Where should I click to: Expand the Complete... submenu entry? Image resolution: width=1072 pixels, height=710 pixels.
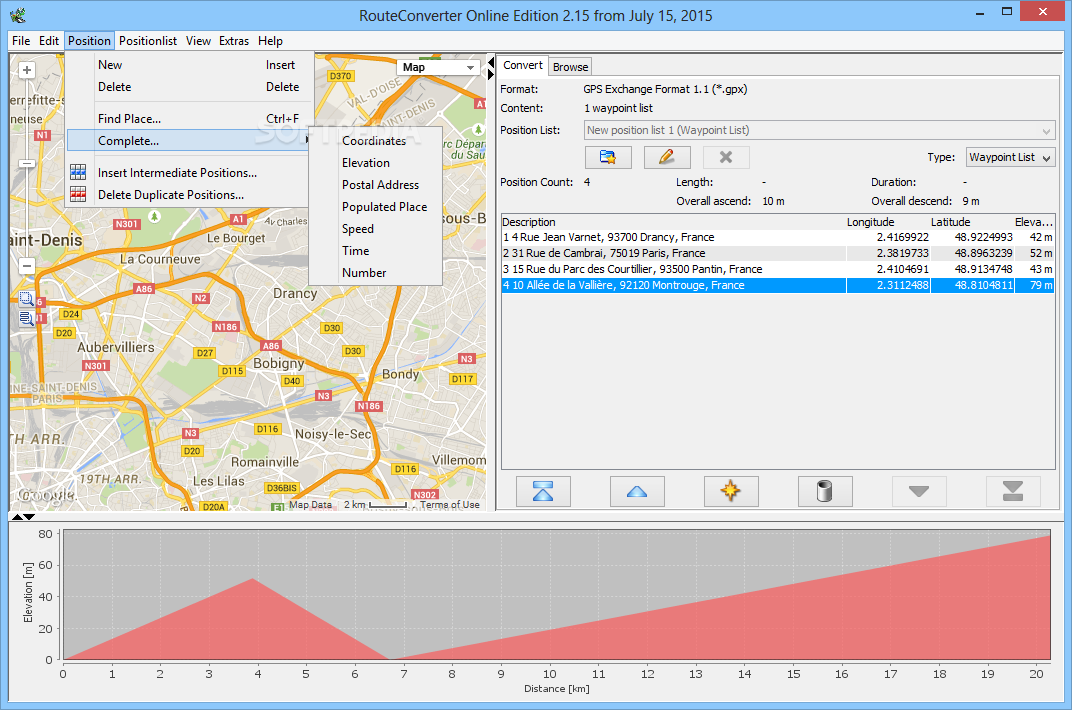[x=189, y=141]
